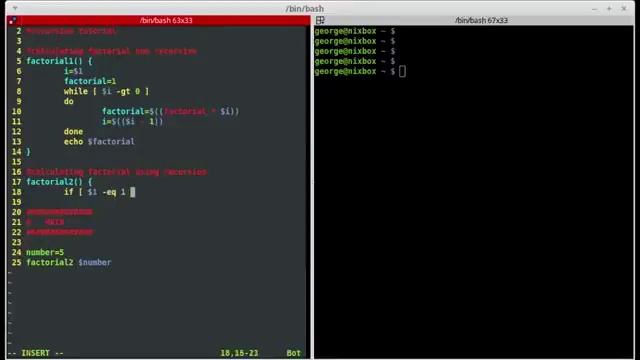Close the /bin/bash window
The height and width of the screenshot is (360, 640).
point(624,9)
